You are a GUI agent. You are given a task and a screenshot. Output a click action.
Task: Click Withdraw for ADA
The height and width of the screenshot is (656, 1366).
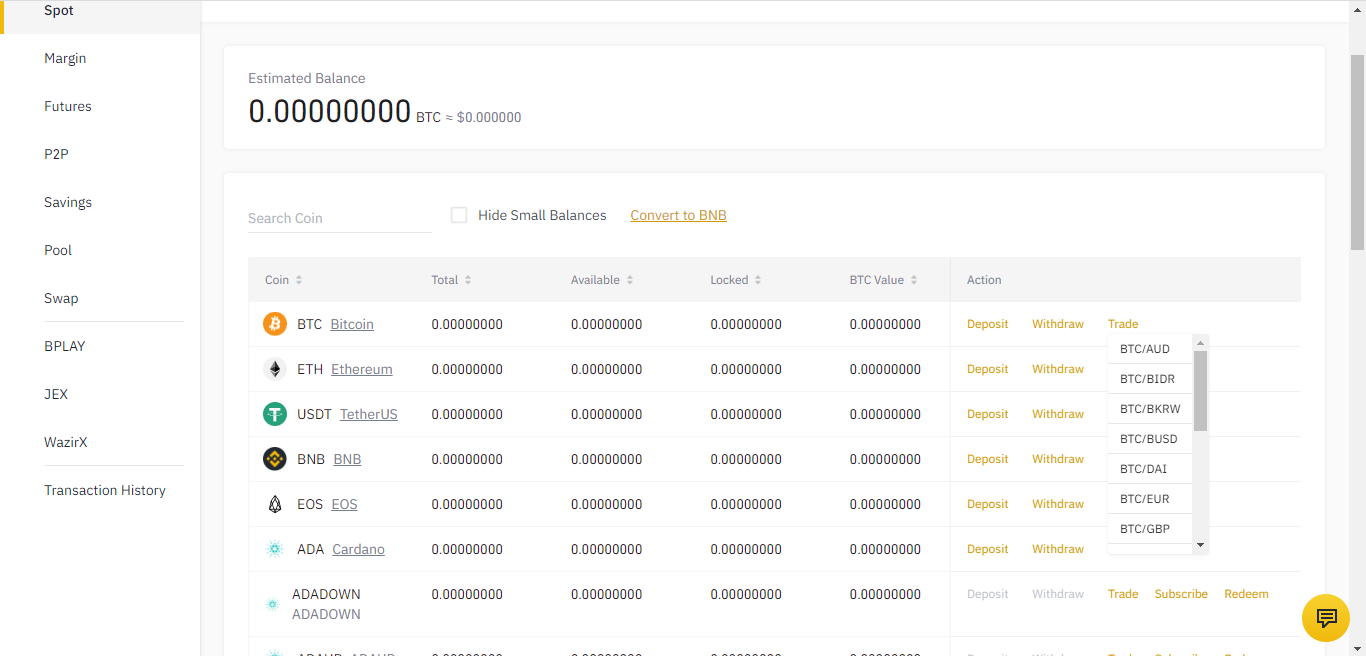[x=1058, y=549]
